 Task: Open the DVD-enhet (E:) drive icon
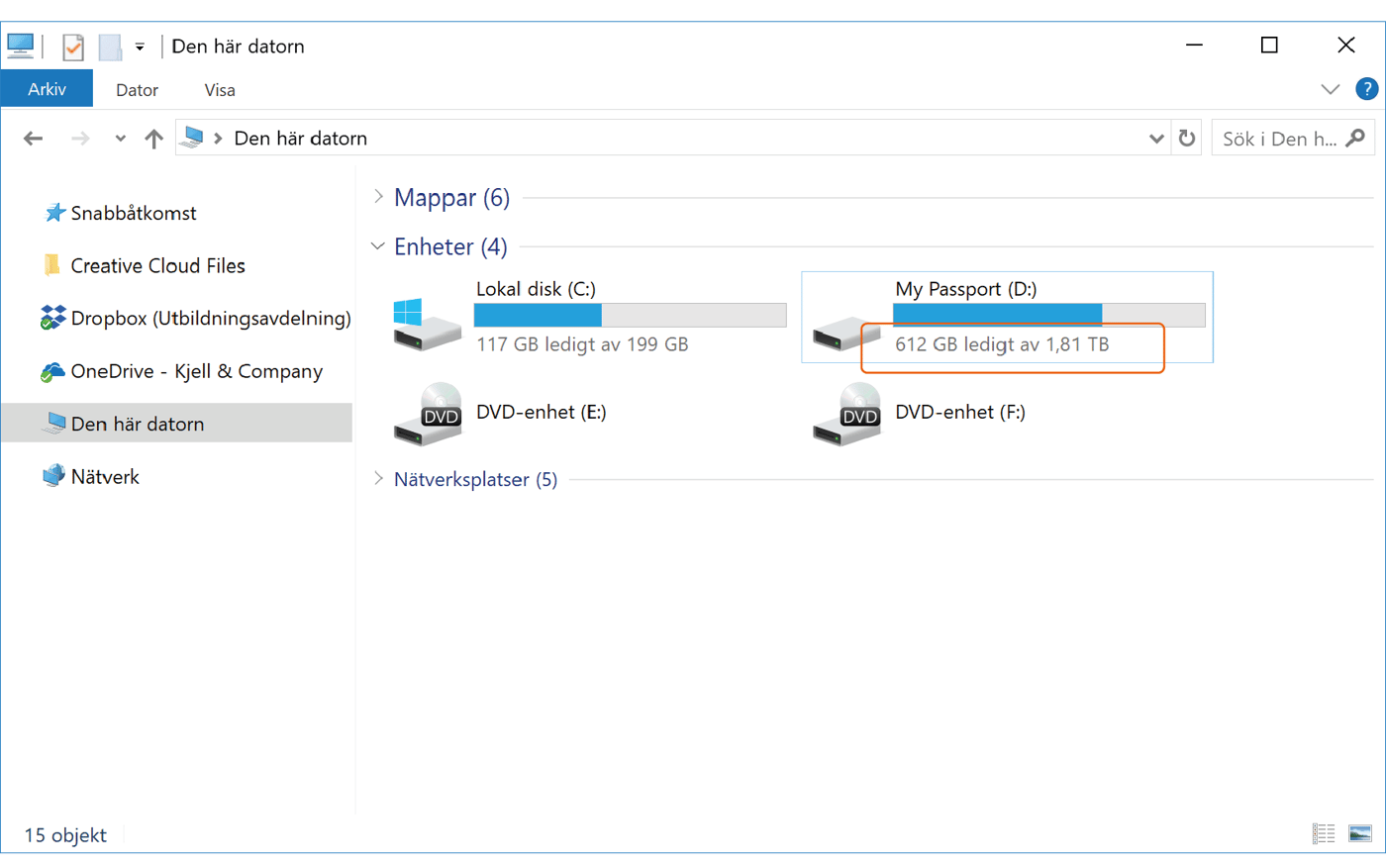[x=427, y=415]
